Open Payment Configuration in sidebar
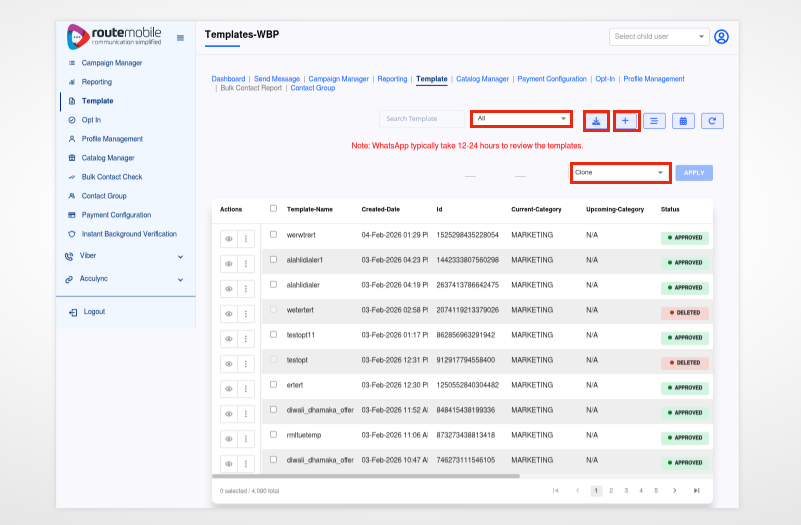 (116, 215)
